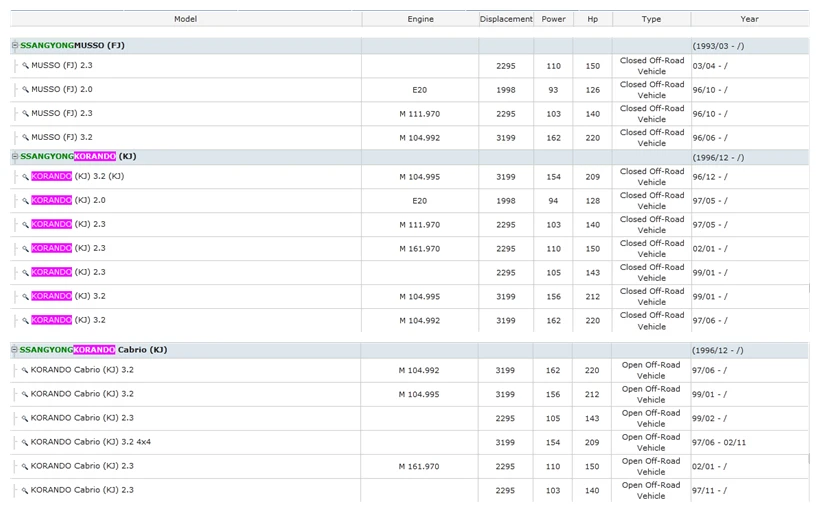
Task: Collapse the SSANGYONG MUSSO (FJ) group
Action: [x=15, y=45]
